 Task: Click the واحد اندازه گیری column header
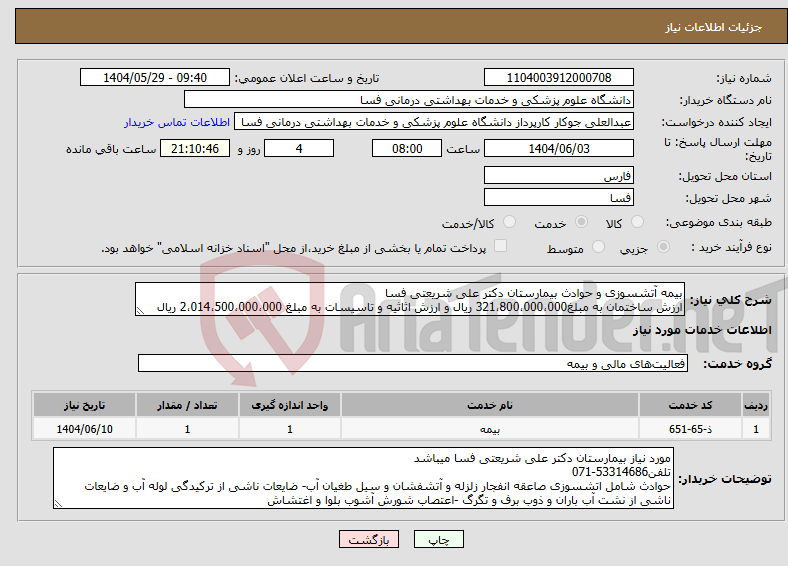tap(290, 405)
